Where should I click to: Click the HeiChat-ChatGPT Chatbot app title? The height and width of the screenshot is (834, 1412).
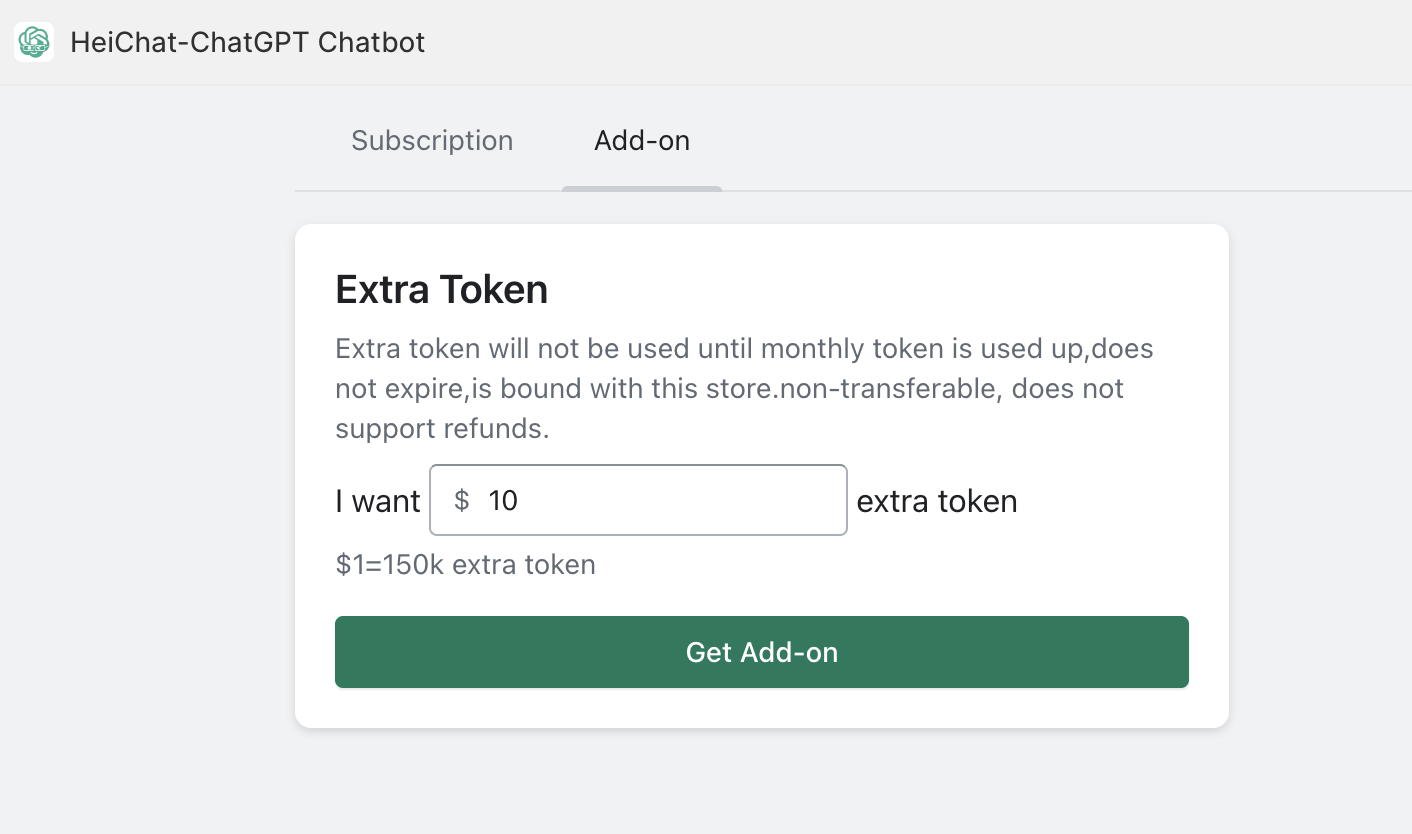pos(247,42)
